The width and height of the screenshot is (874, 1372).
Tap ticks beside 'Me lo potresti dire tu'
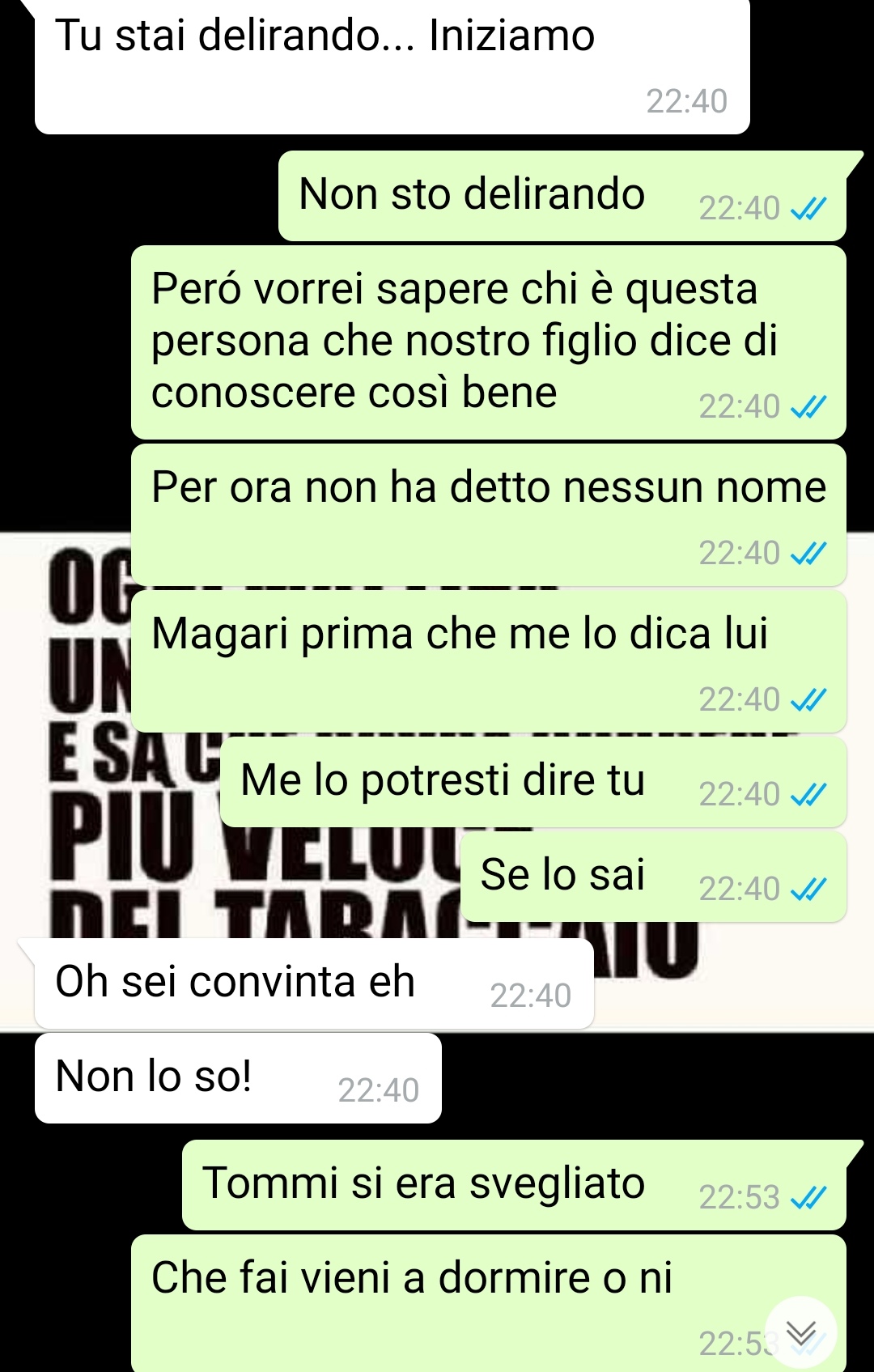808,795
